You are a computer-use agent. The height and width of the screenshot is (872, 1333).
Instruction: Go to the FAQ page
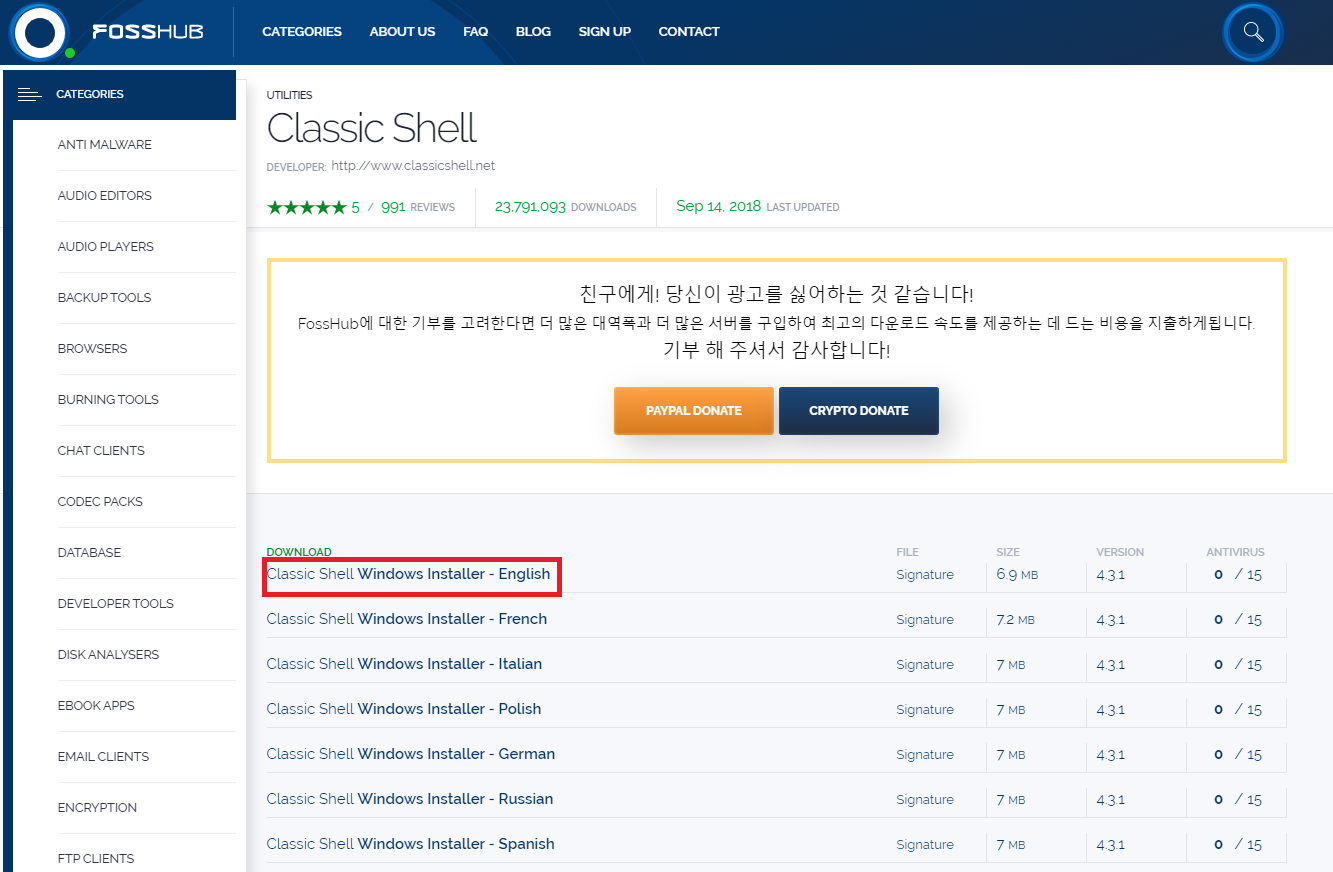click(x=475, y=32)
